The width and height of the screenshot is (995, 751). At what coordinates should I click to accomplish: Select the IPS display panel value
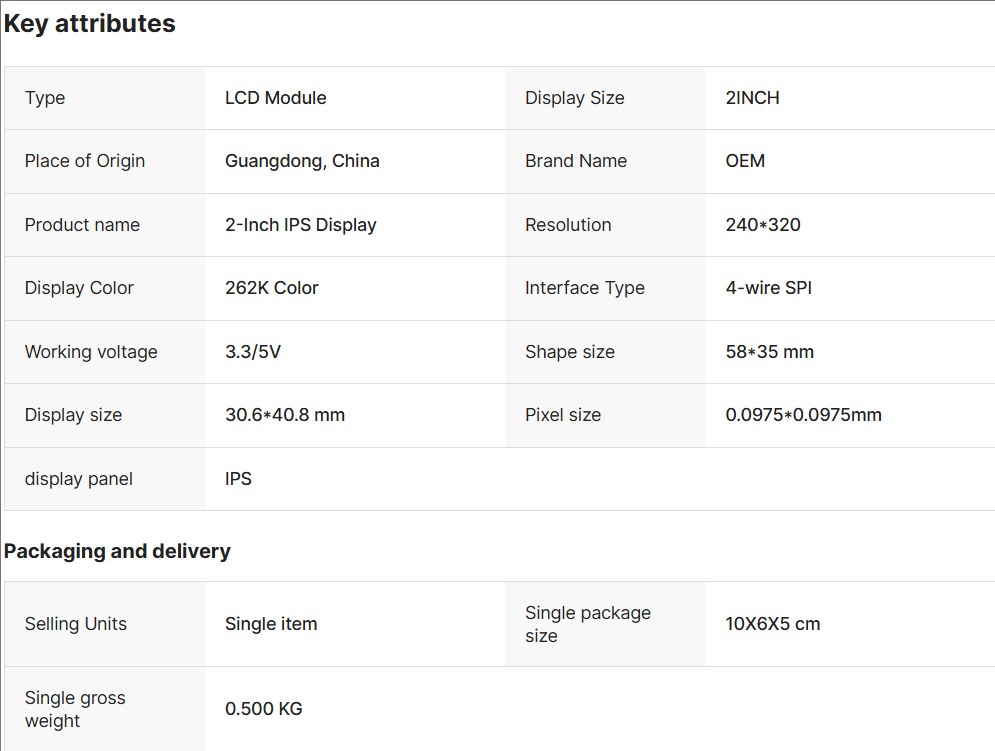point(239,479)
